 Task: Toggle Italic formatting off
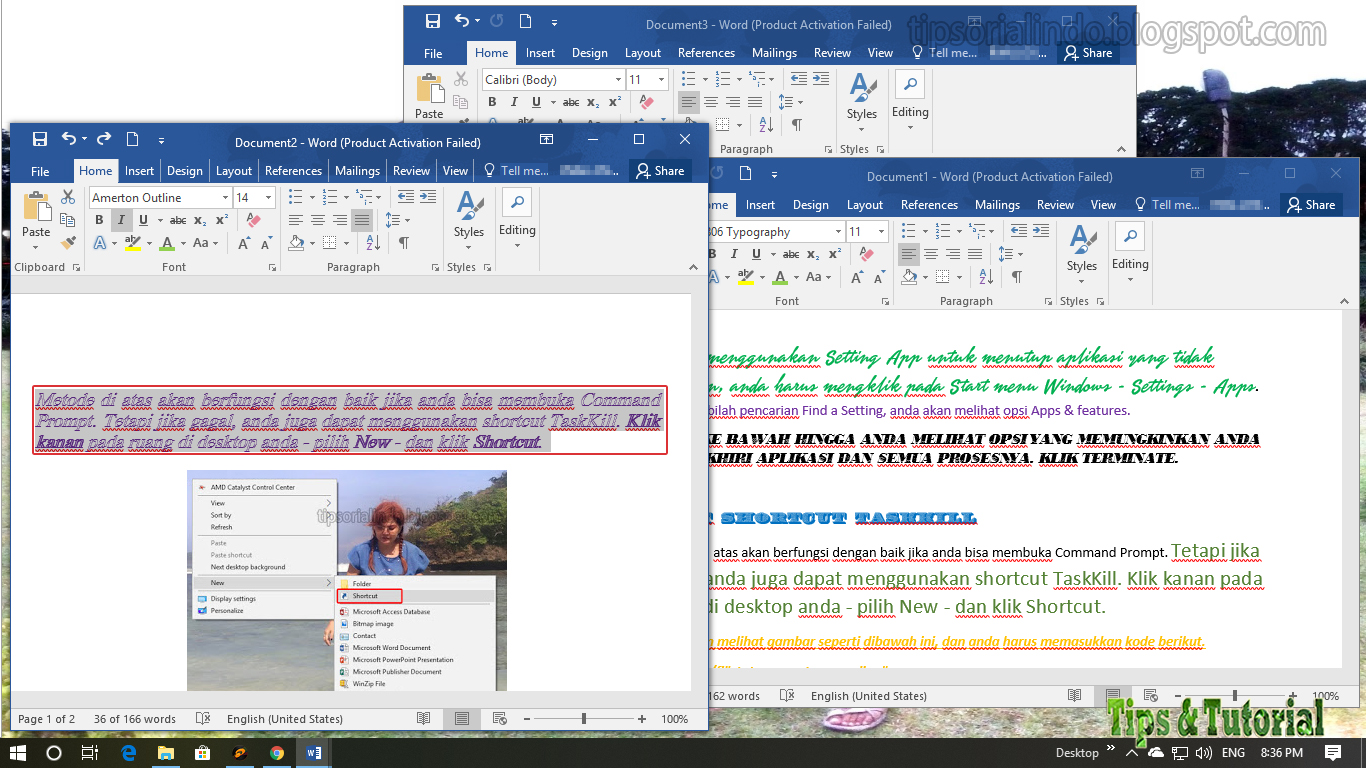tap(120, 219)
